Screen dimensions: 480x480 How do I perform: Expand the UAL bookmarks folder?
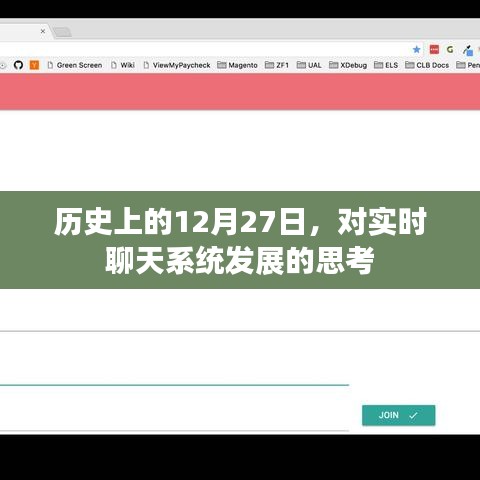(x=309, y=65)
